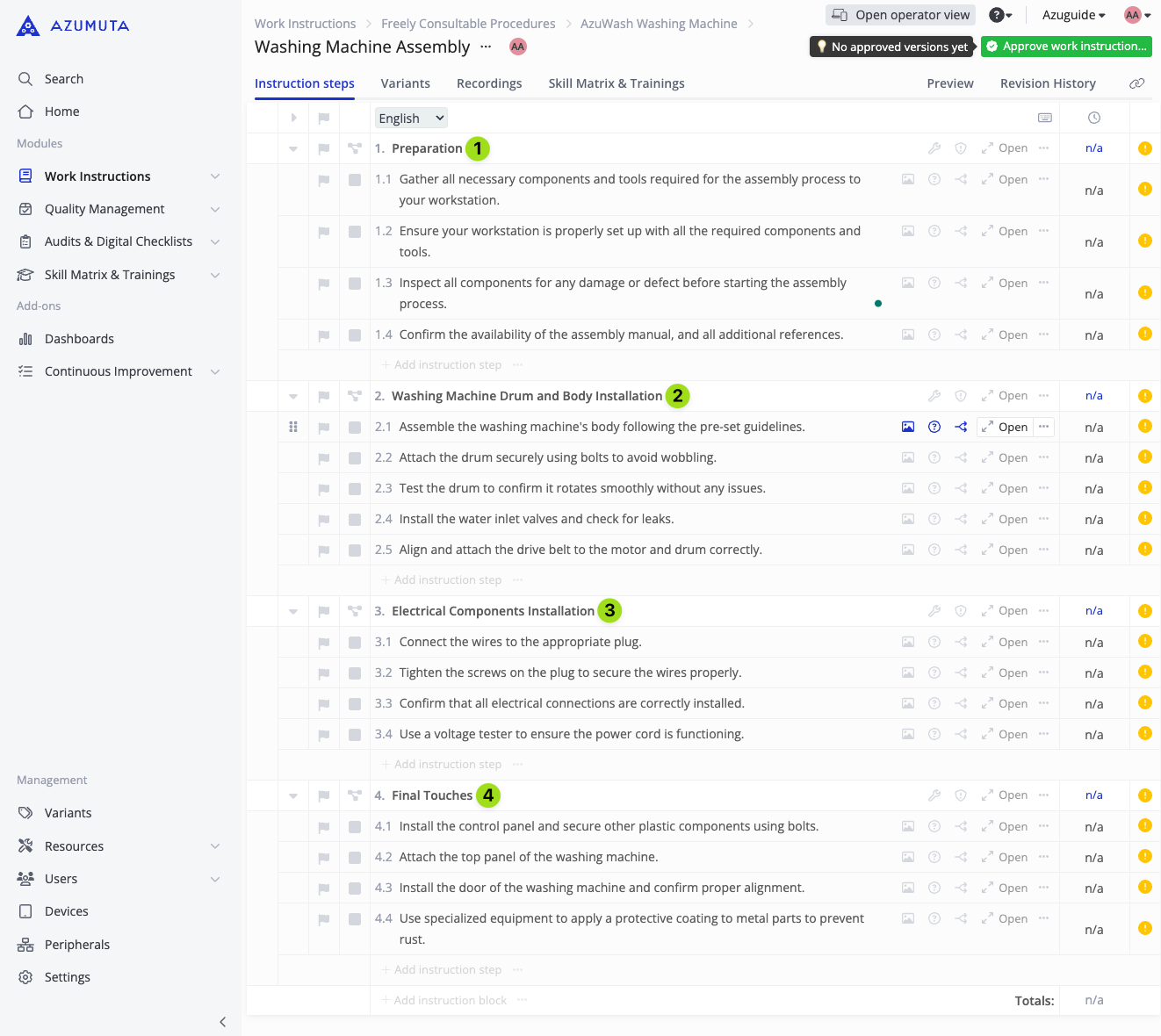Collapse the Preparation block
The width and height of the screenshot is (1161, 1036).
pos(293,149)
